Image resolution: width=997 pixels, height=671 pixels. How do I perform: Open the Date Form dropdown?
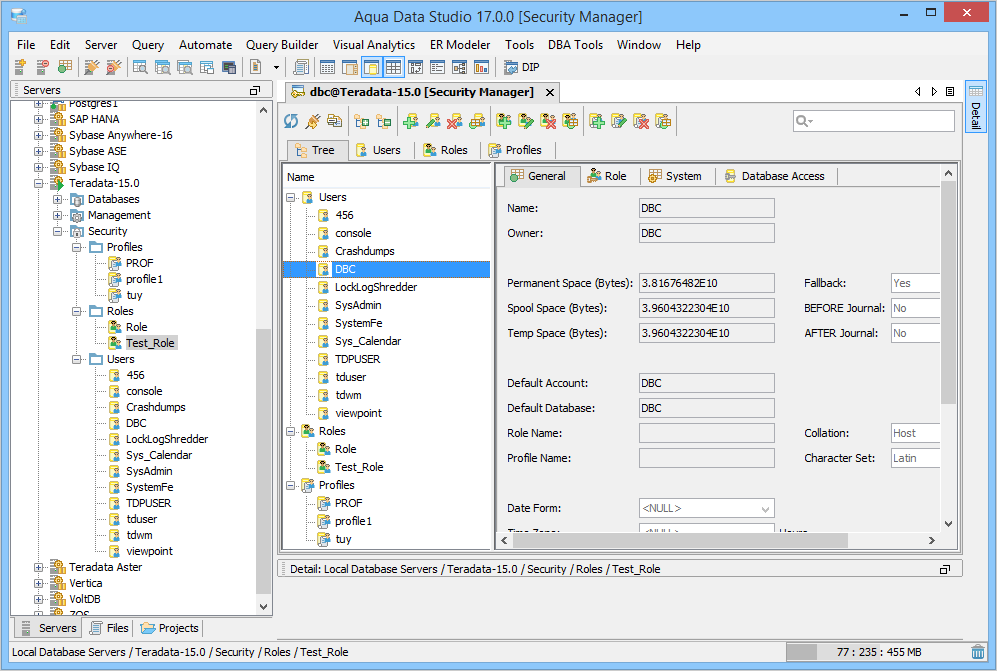click(765, 509)
